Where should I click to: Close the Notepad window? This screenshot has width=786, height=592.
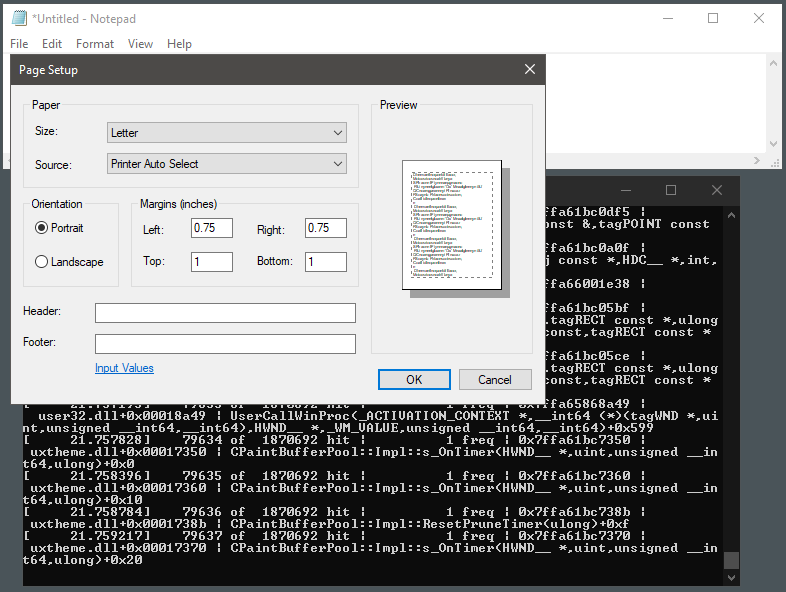pos(758,19)
